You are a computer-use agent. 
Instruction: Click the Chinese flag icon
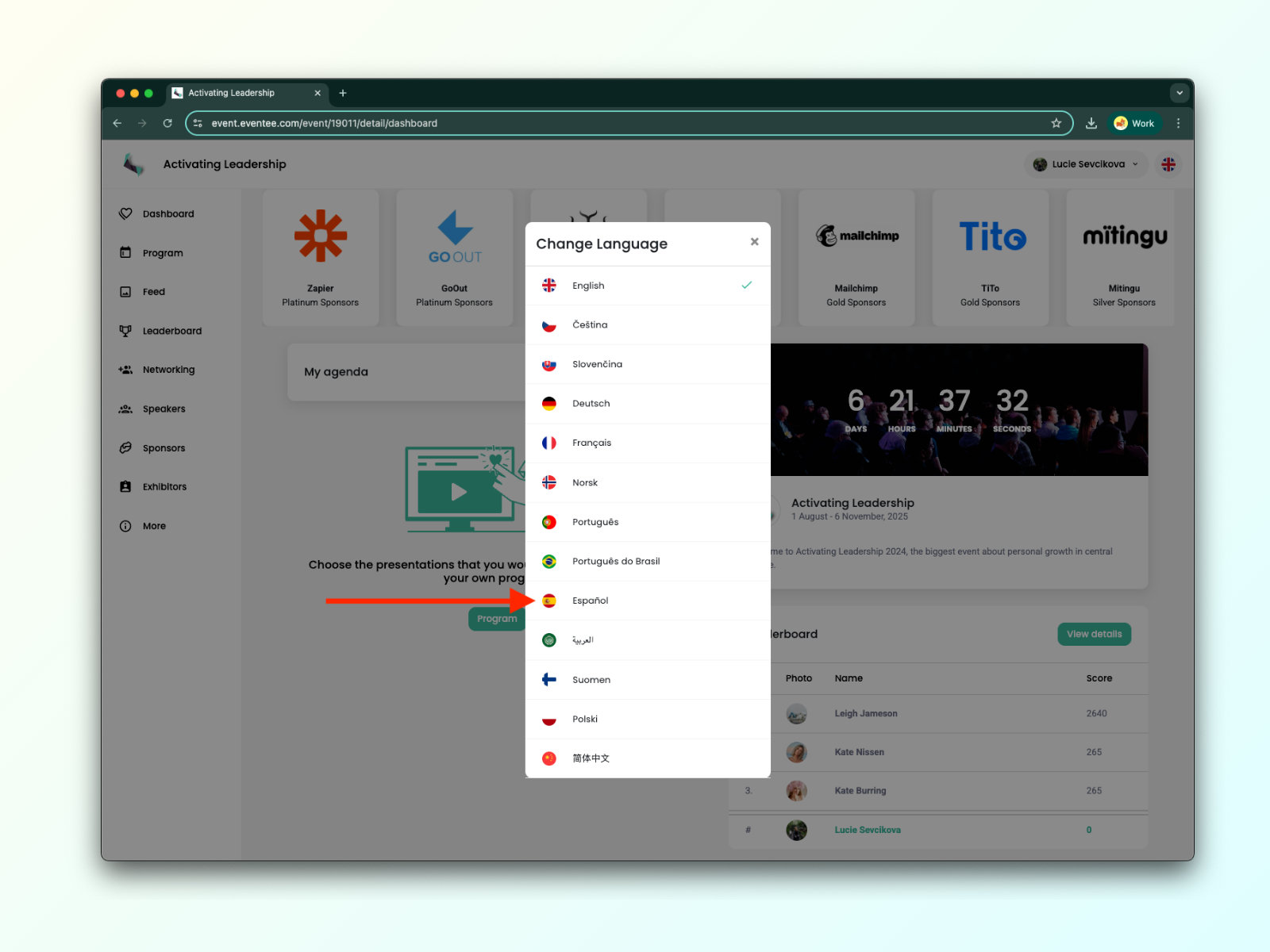click(549, 758)
